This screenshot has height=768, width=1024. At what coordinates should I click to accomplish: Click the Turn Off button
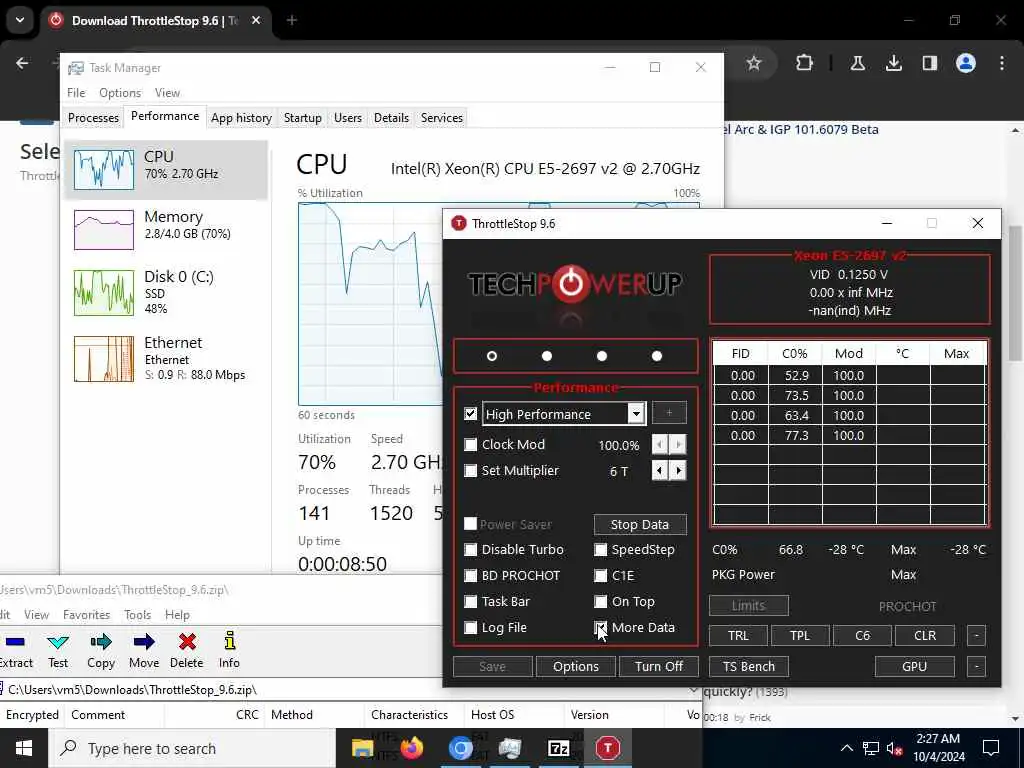coord(658,666)
